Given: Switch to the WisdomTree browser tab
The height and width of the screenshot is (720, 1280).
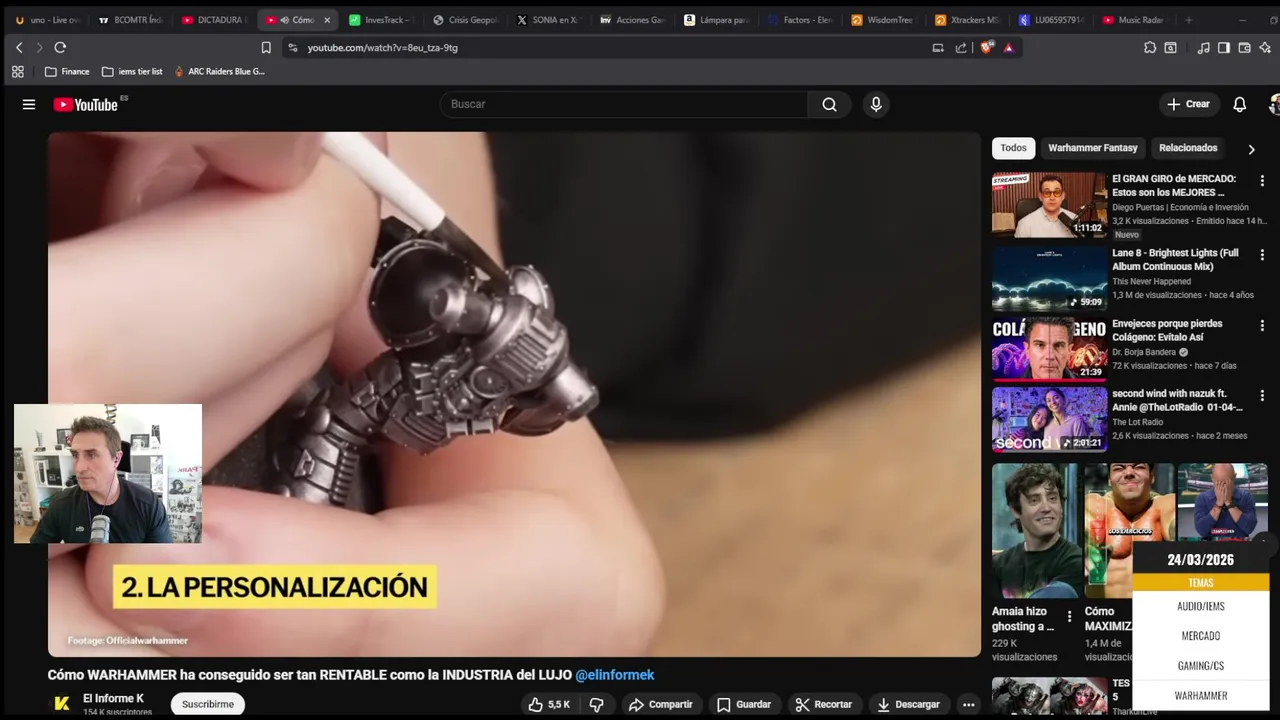Looking at the screenshot, I should point(883,20).
